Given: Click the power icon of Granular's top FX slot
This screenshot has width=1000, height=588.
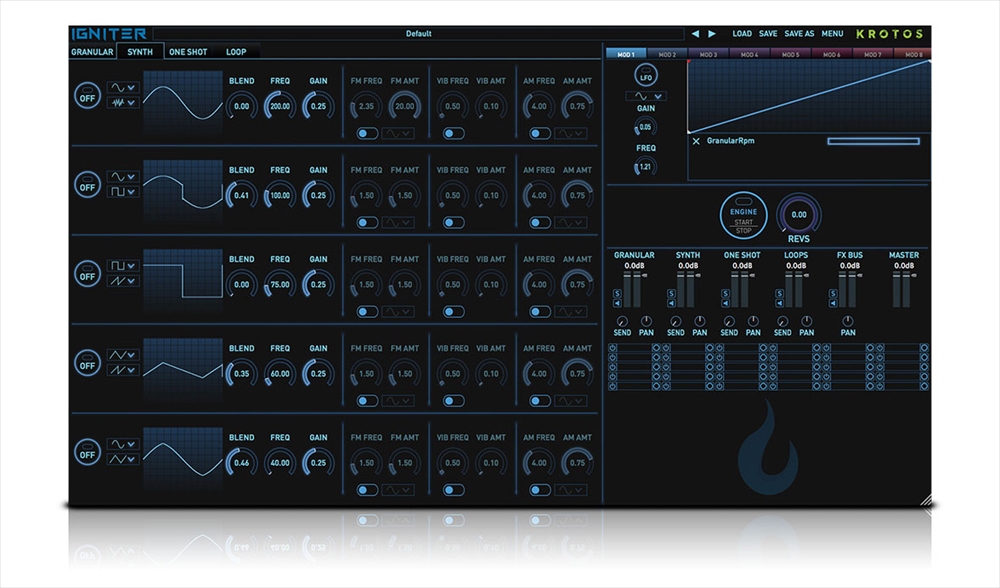Looking at the screenshot, I should [613, 348].
